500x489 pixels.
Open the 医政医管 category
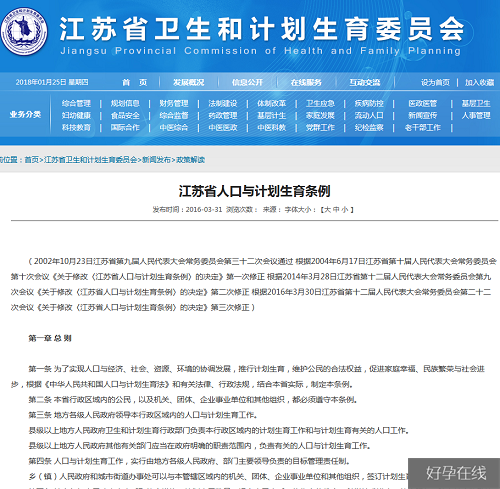coord(423,104)
